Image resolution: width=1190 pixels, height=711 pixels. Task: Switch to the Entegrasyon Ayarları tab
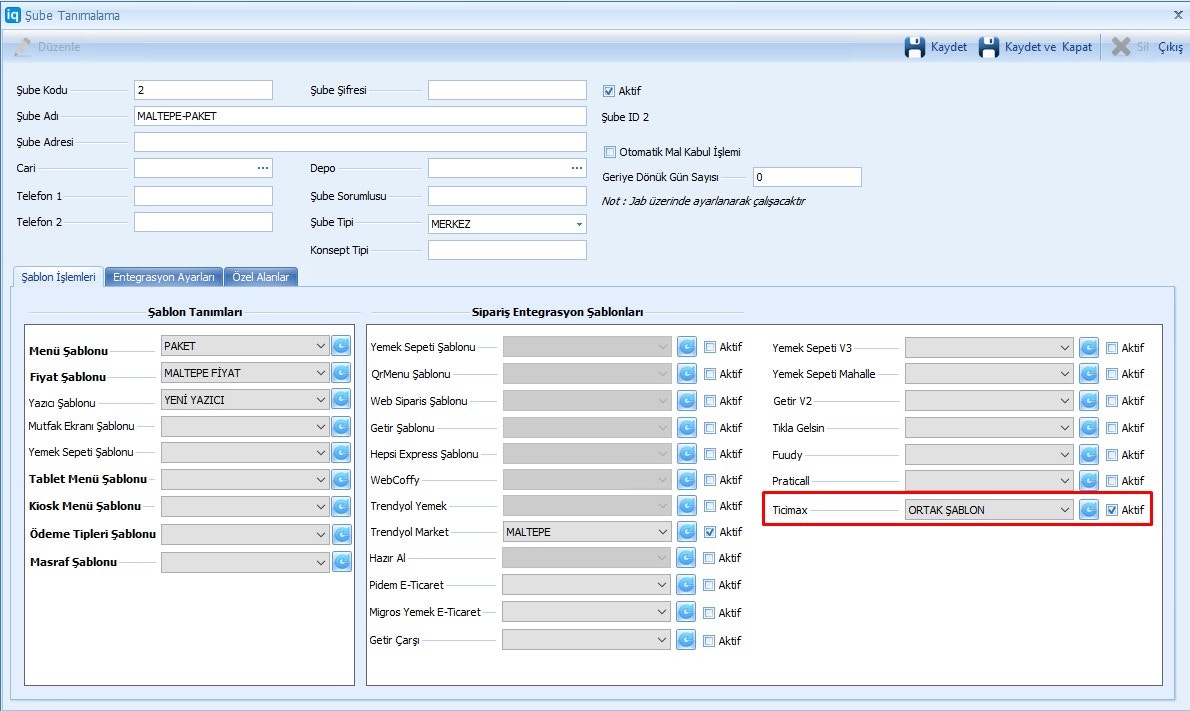(x=164, y=277)
